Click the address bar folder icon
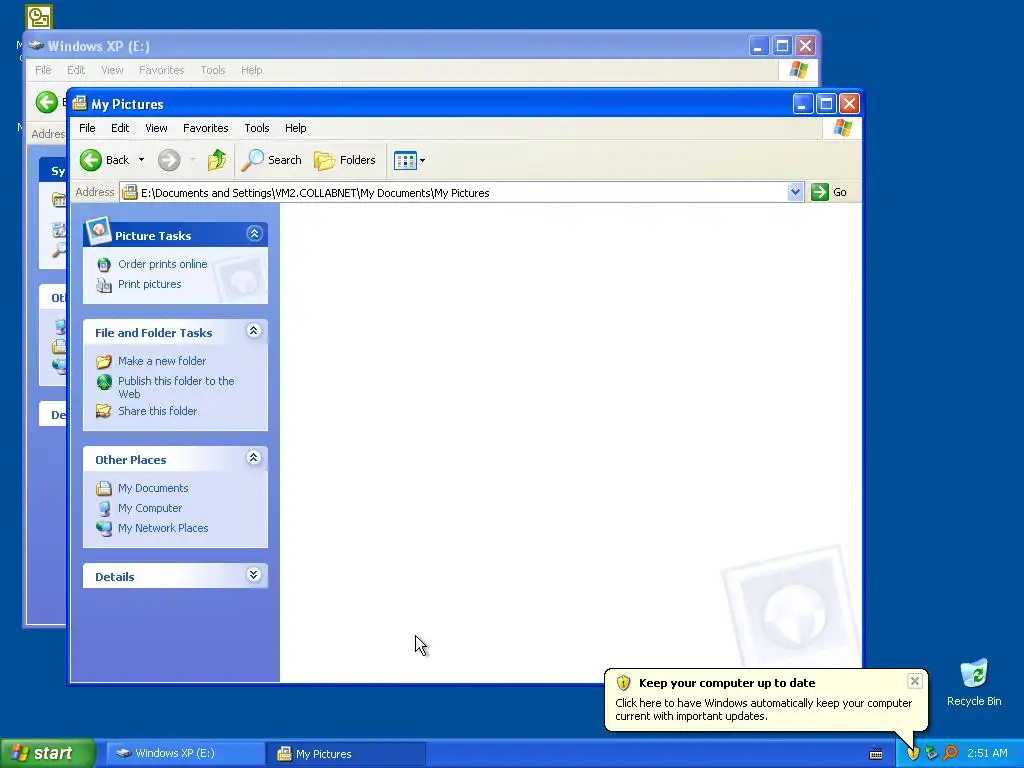Viewport: 1024px width, 768px height. 130,192
